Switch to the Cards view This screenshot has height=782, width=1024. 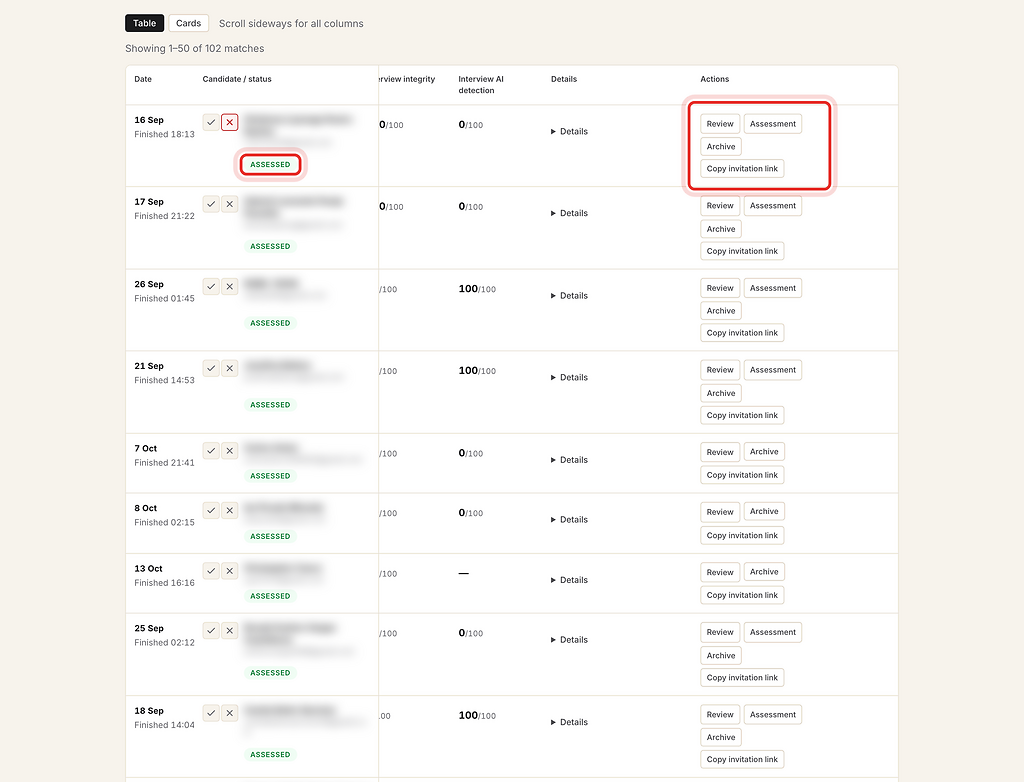click(189, 23)
